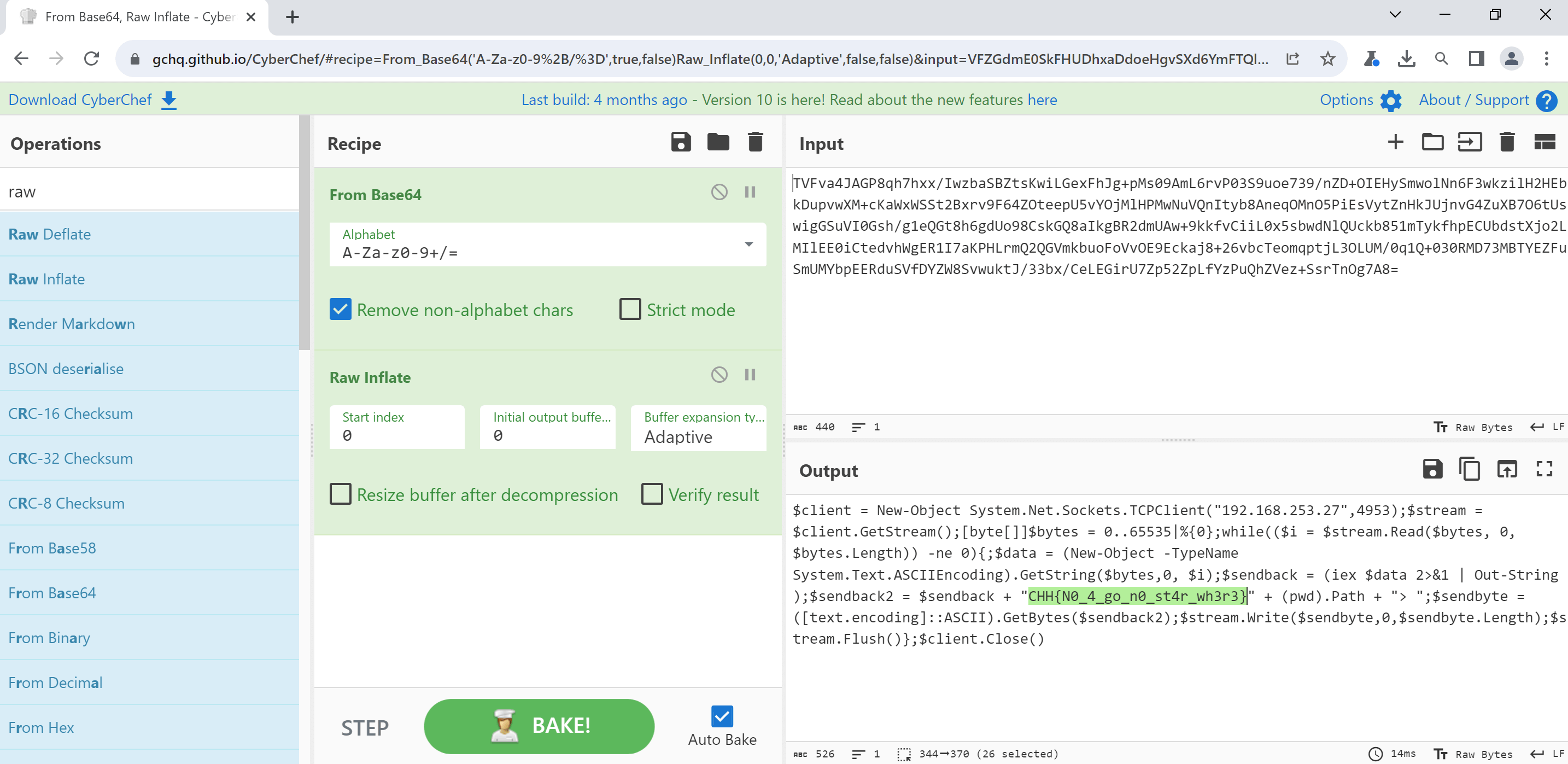
Task: Click the Options link text
Action: click(x=1346, y=100)
